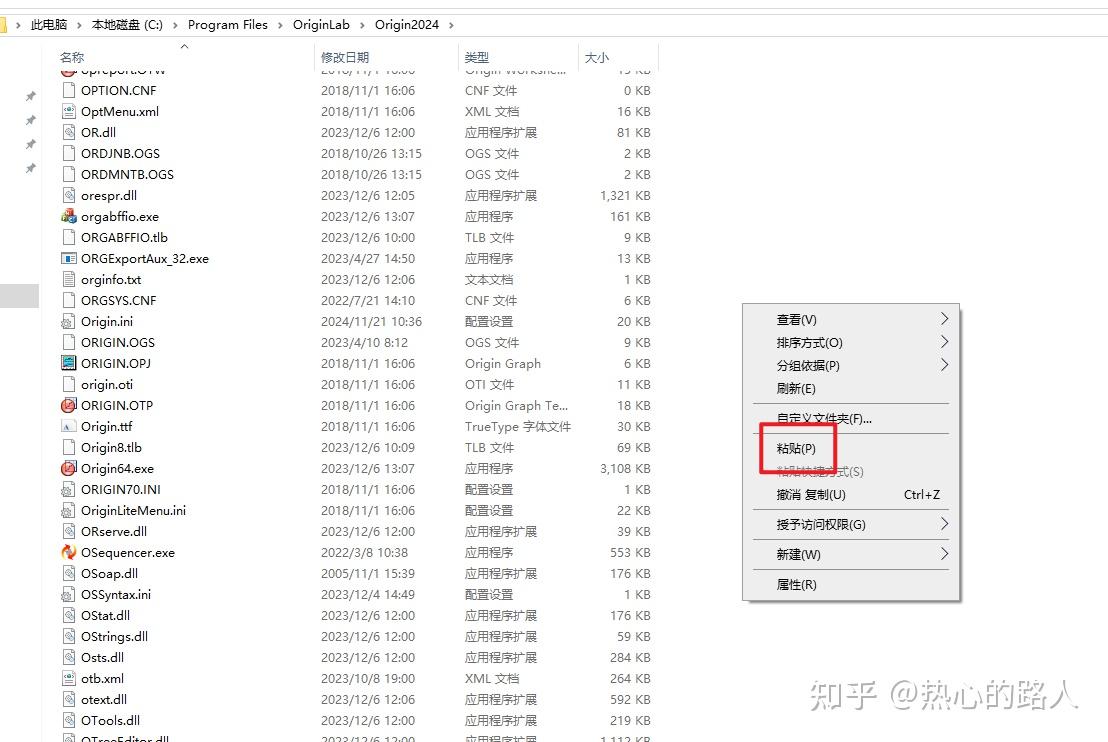1108x742 pixels.
Task: Choose 属性 in the context menu
Action: pos(797,585)
